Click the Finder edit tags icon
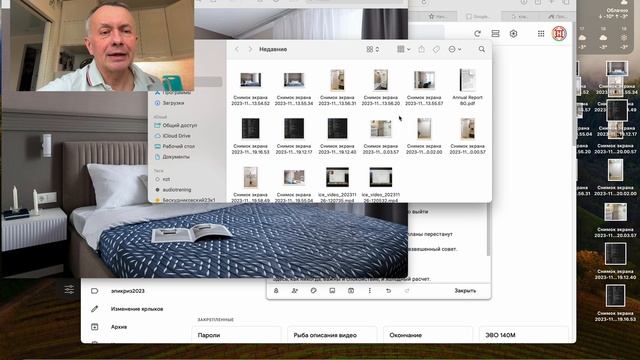Screen dimensions: 640x360 (x=436, y=49)
